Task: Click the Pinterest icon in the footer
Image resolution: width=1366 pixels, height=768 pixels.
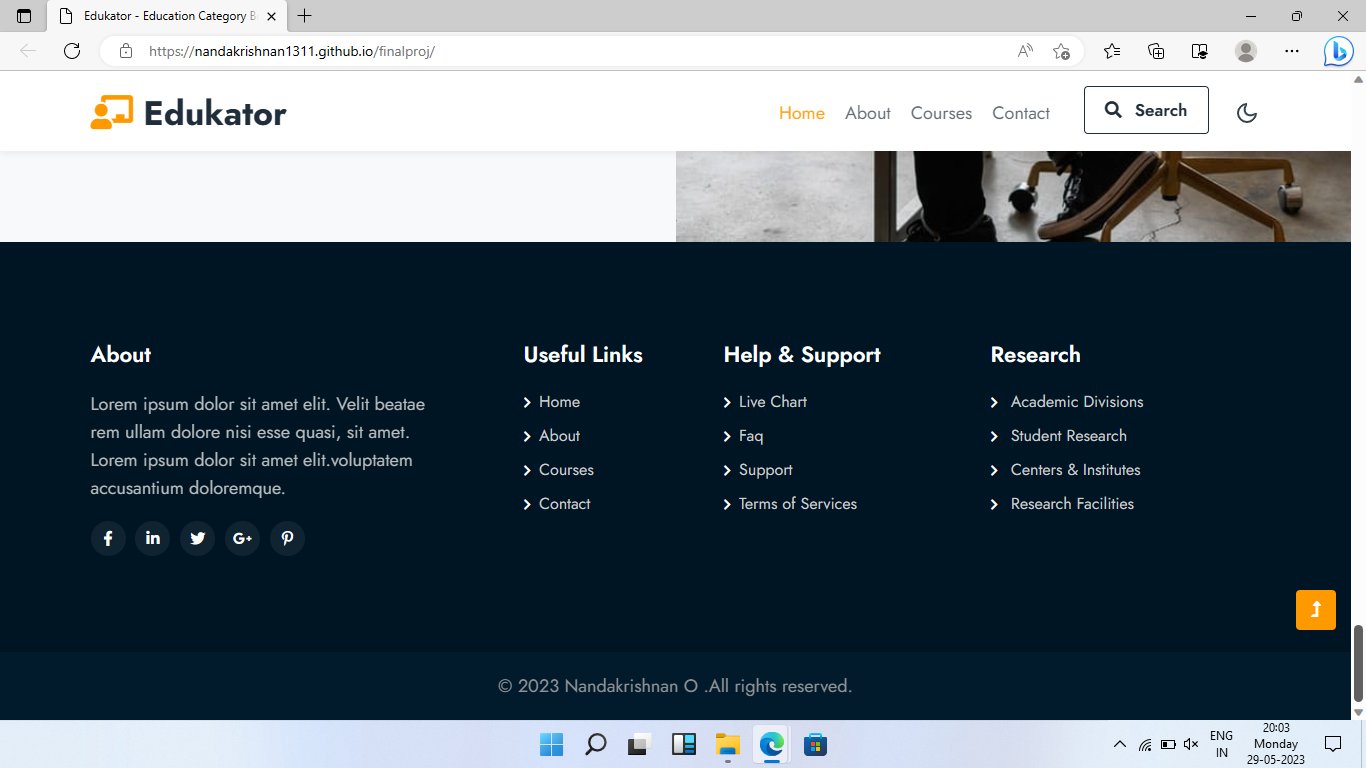Action: tap(287, 538)
